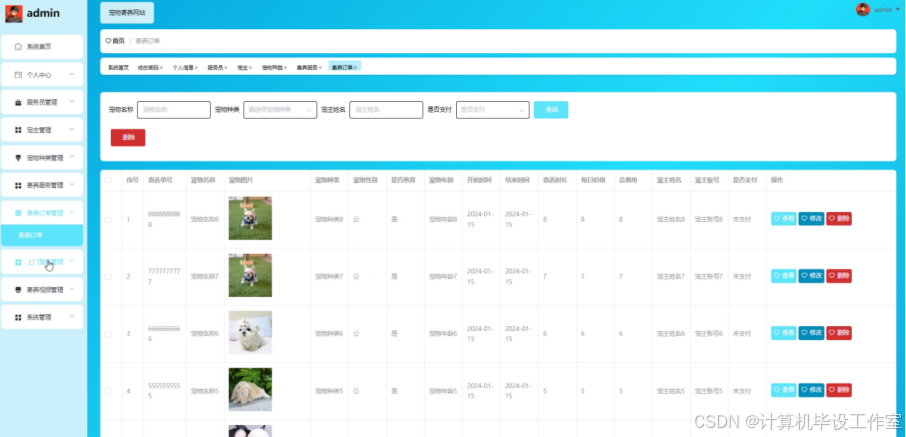Click the 宠主姓名6 cell

pyautogui.click(x=671, y=334)
